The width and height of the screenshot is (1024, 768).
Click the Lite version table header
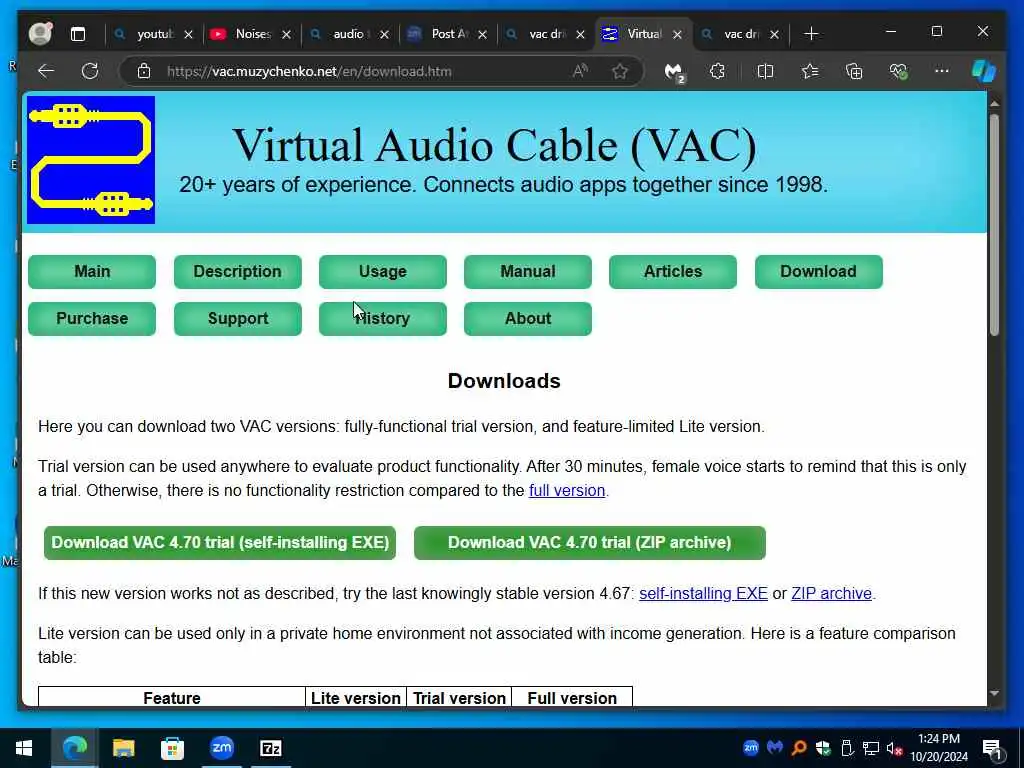pyautogui.click(x=355, y=698)
